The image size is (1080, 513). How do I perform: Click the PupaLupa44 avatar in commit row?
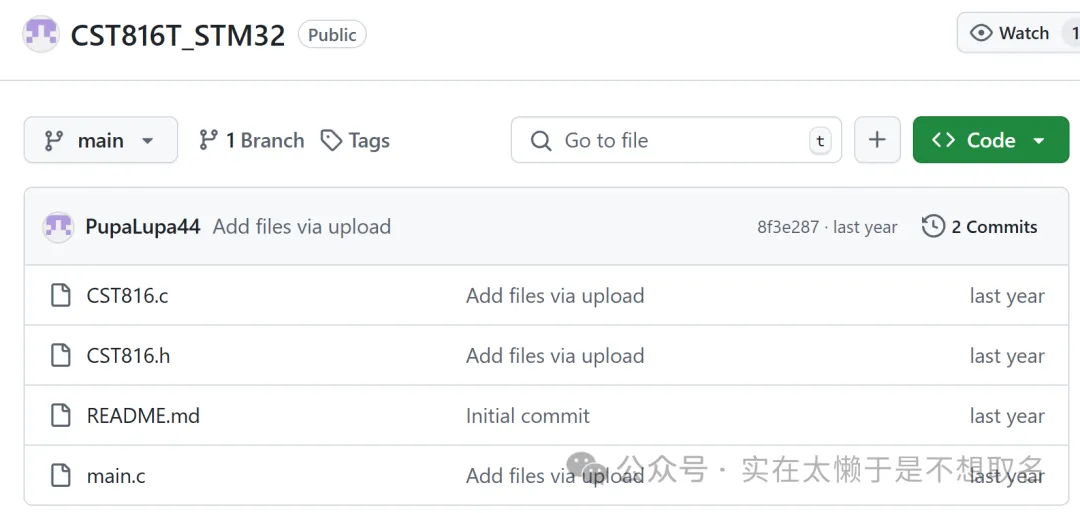[x=58, y=227]
